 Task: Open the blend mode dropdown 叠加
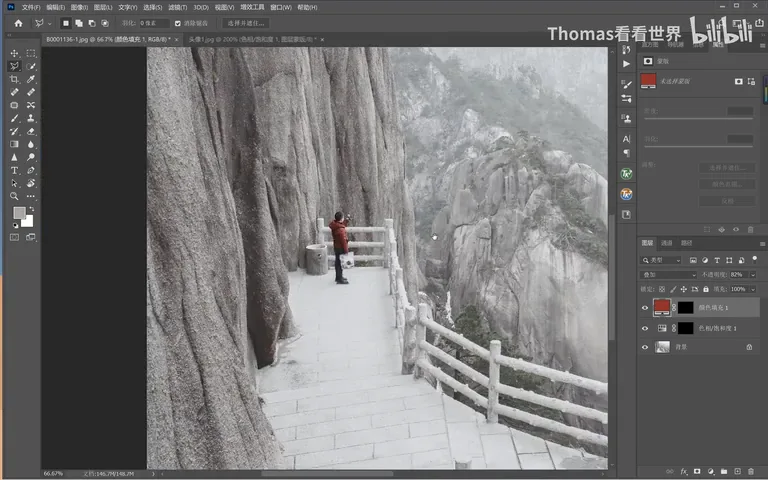[x=669, y=275]
